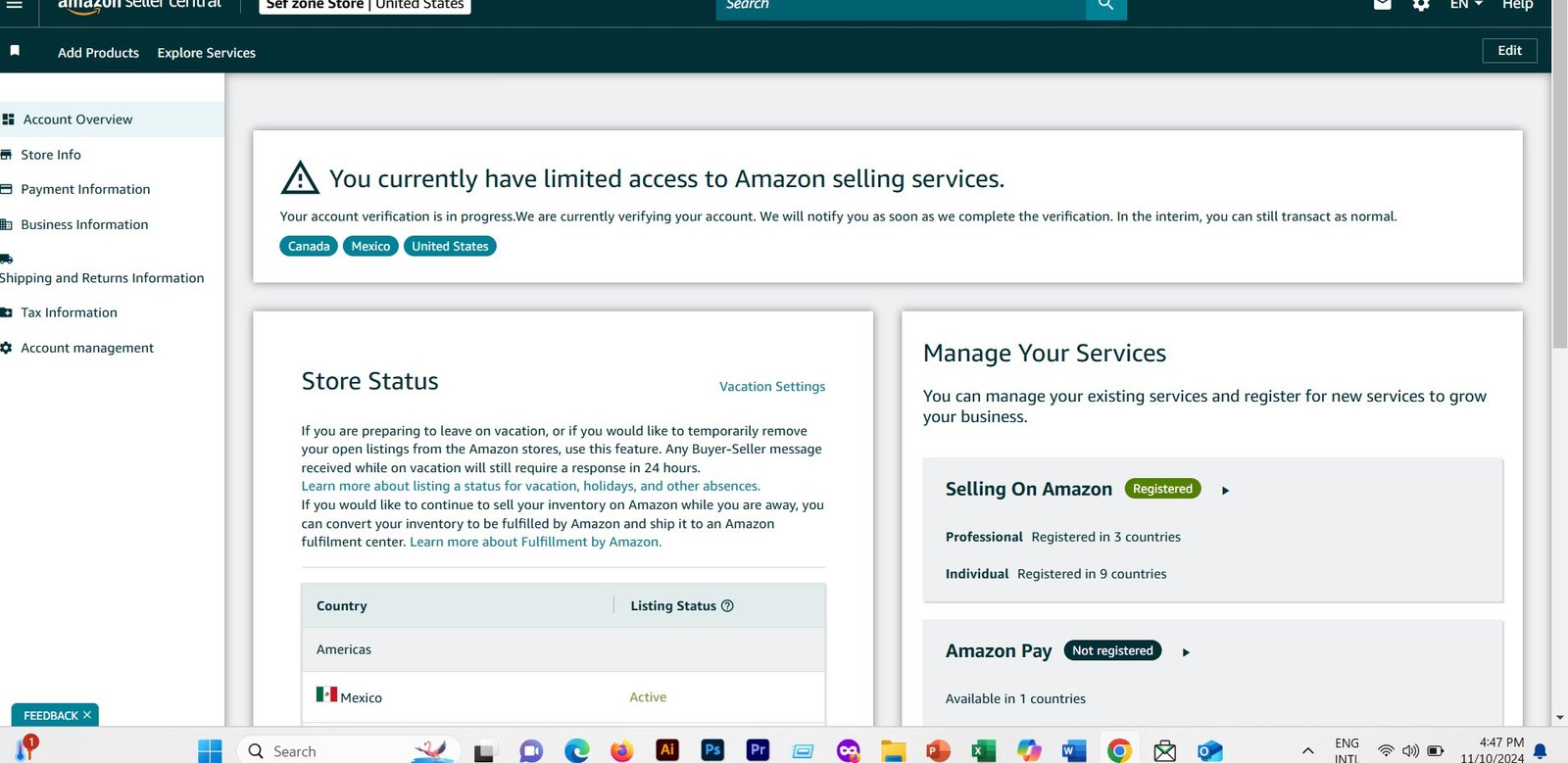Open the Vacation Settings link
The width and height of the screenshot is (1568, 763).
click(x=772, y=387)
